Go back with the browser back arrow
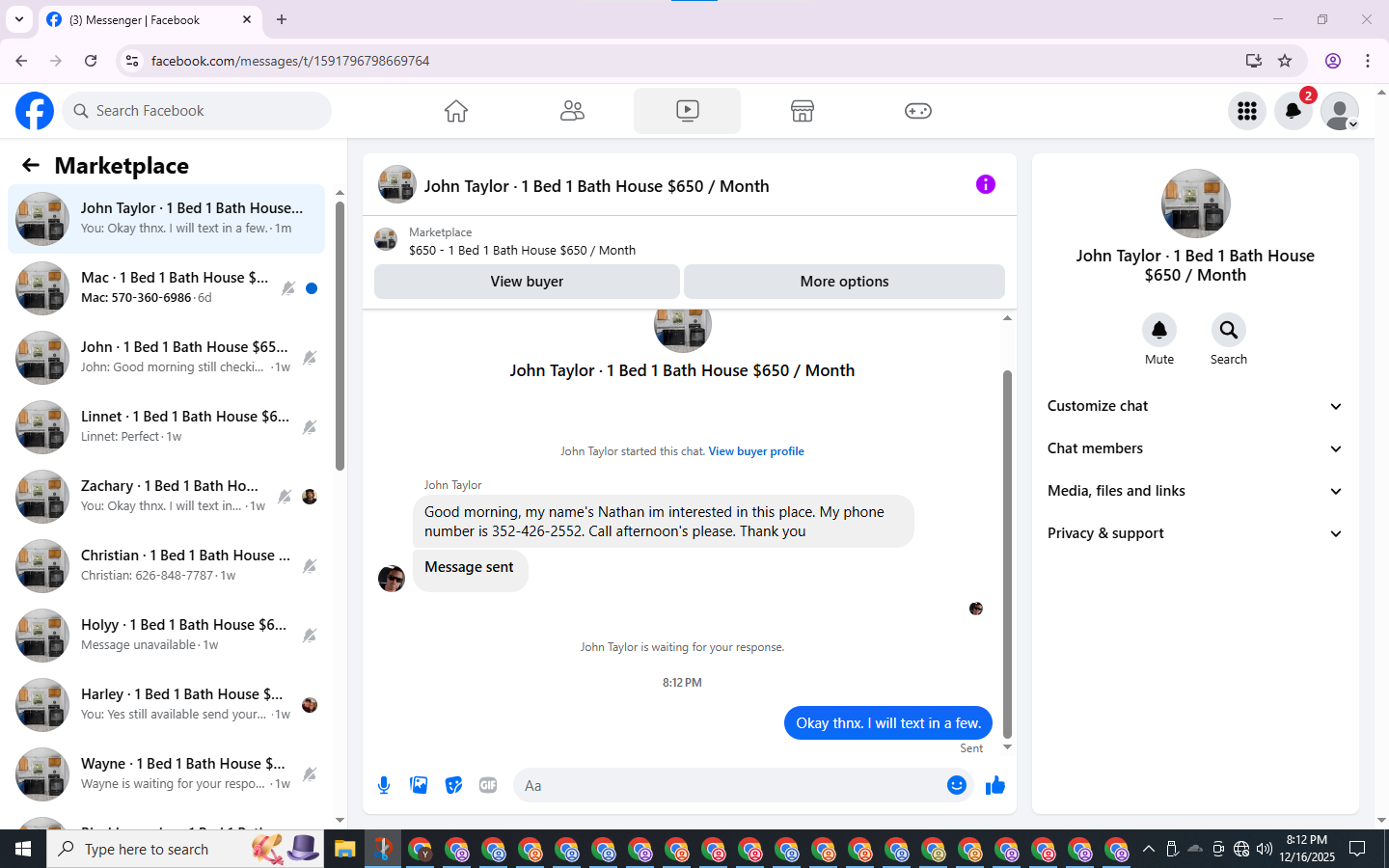The width and height of the screenshot is (1389, 868). coord(21,61)
